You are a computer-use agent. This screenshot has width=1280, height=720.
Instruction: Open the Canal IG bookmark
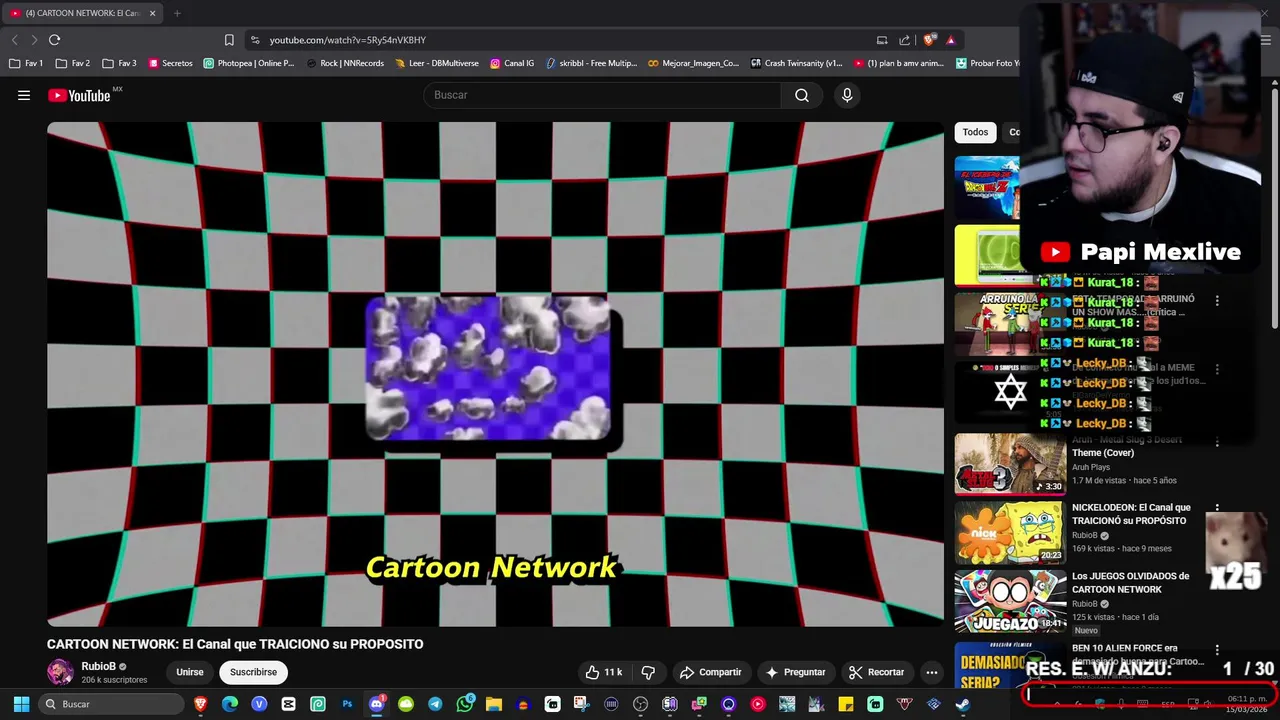(x=512, y=63)
